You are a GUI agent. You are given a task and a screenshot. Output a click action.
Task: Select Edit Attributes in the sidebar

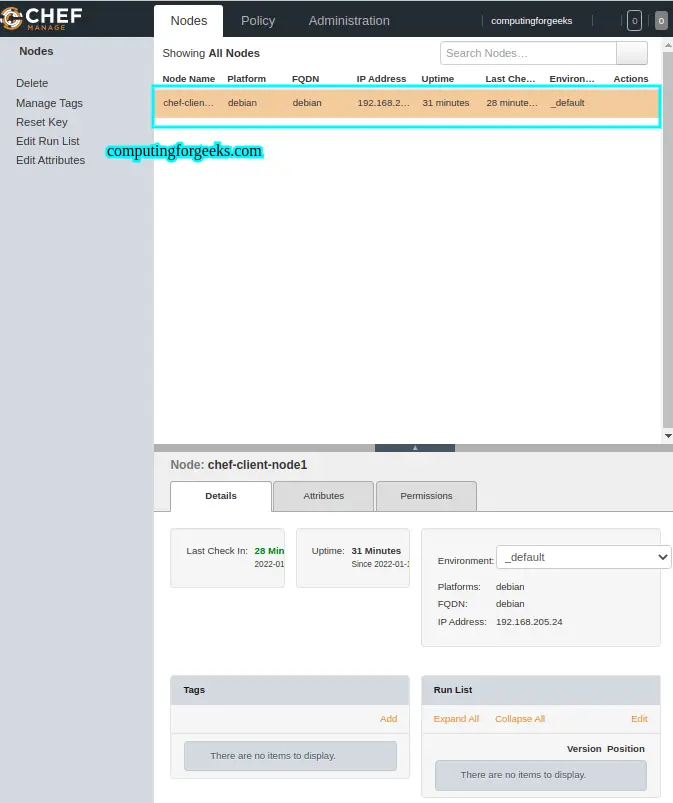pos(50,160)
